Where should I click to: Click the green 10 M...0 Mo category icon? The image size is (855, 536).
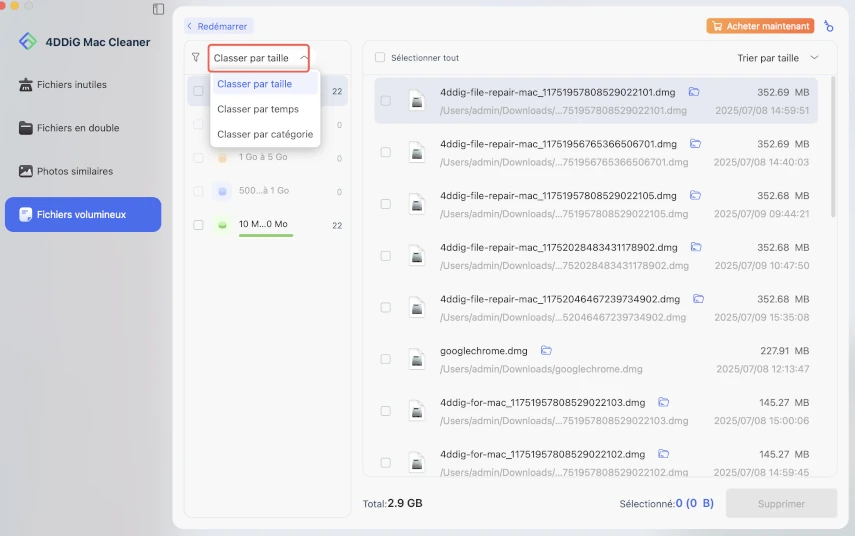pyautogui.click(x=222, y=225)
